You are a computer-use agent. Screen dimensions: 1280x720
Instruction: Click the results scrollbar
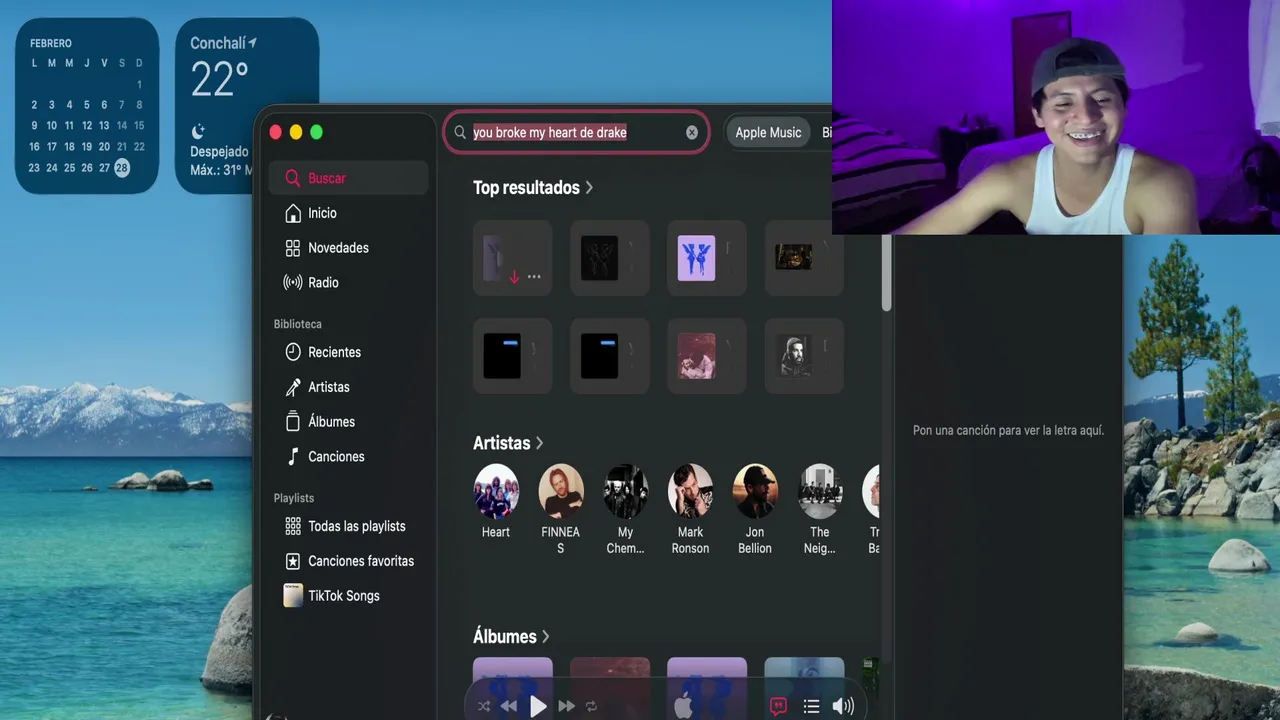pyautogui.click(x=886, y=272)
